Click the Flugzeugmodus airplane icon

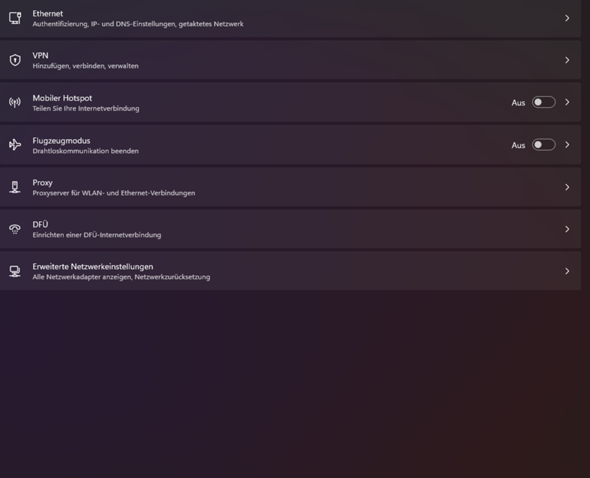pos(15,145)
